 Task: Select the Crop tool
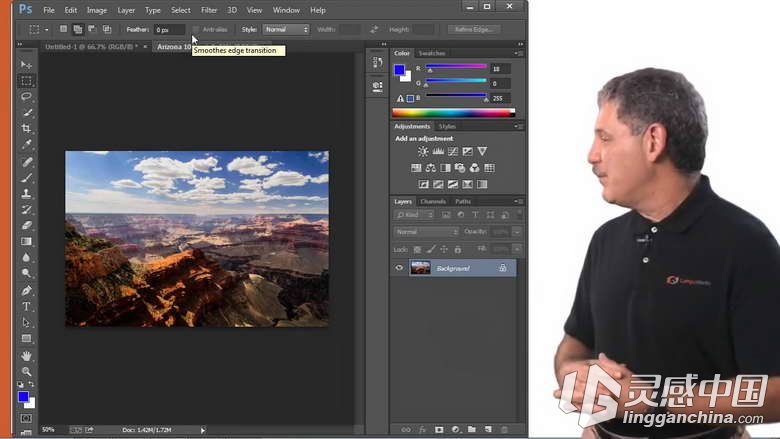coord(26,129)
